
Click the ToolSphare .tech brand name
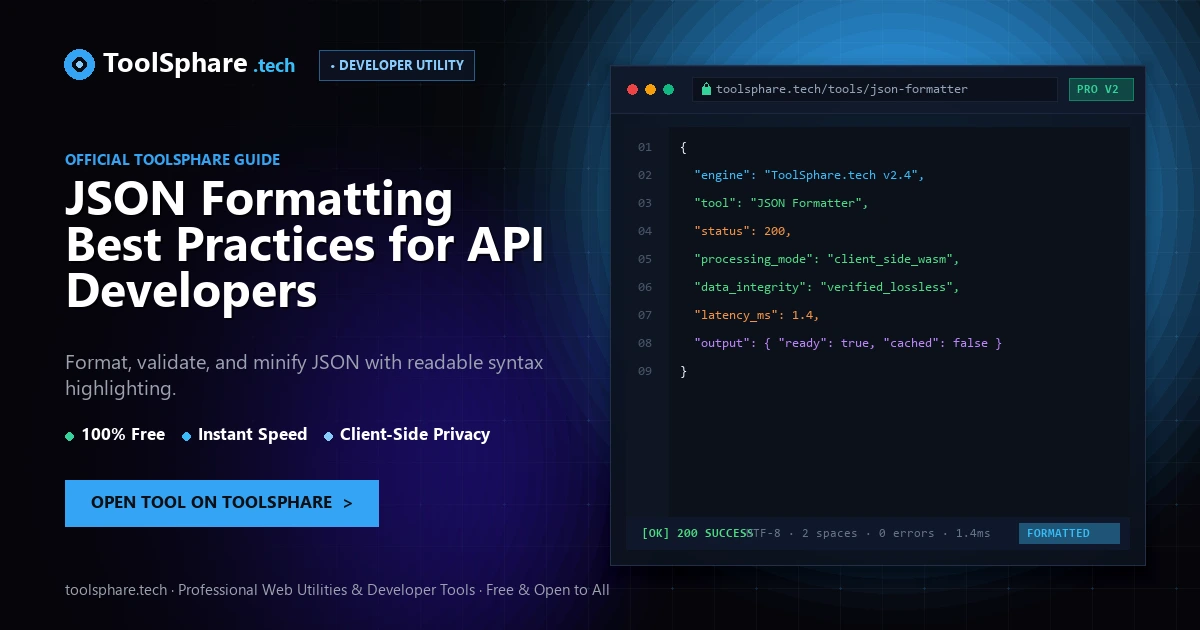point(200,65)
